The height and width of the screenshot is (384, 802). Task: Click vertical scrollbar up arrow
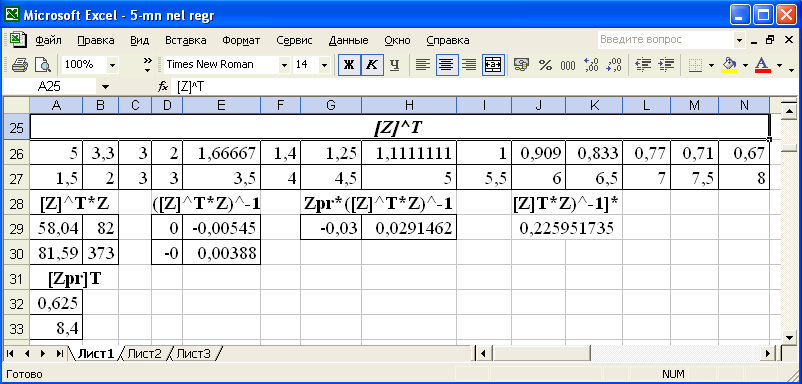(x=790, y=110)
